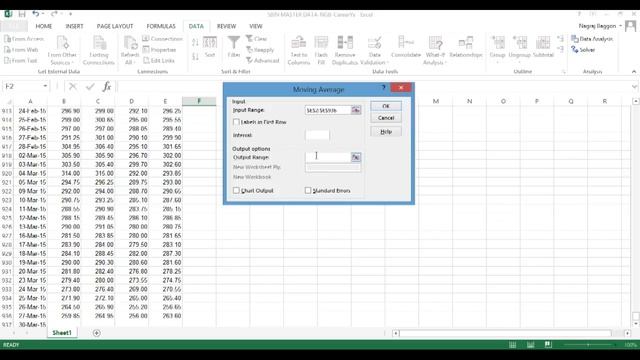
Task: Expand the formula bar
Action: (x=634, y=87)
